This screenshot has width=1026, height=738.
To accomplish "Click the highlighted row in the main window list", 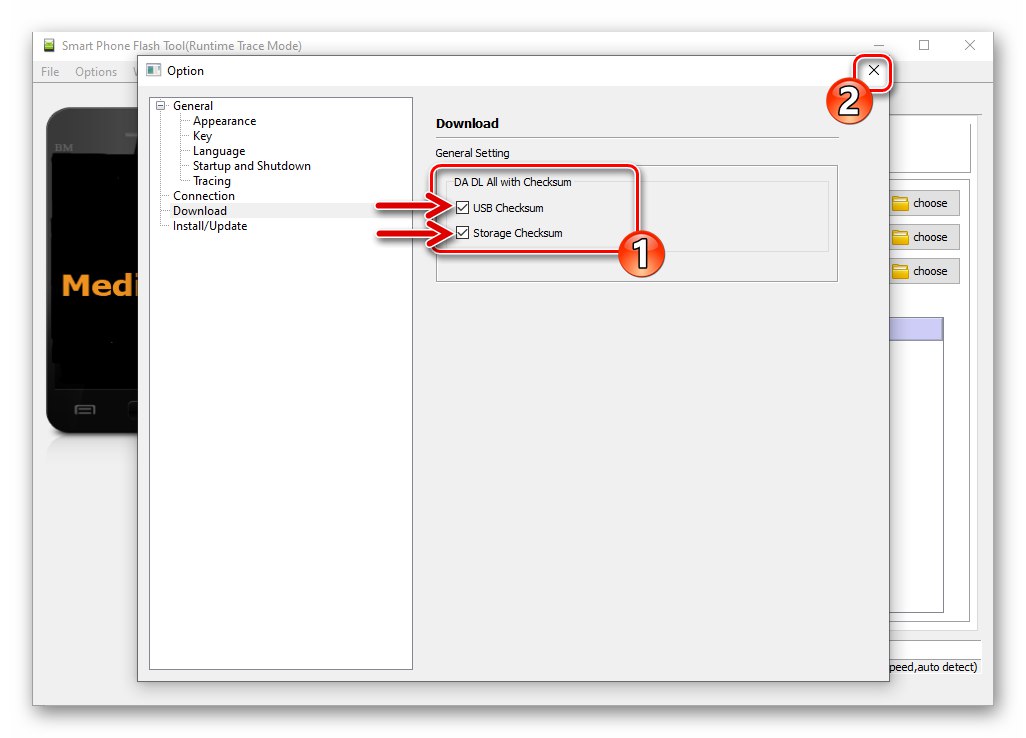I will 916,329.
